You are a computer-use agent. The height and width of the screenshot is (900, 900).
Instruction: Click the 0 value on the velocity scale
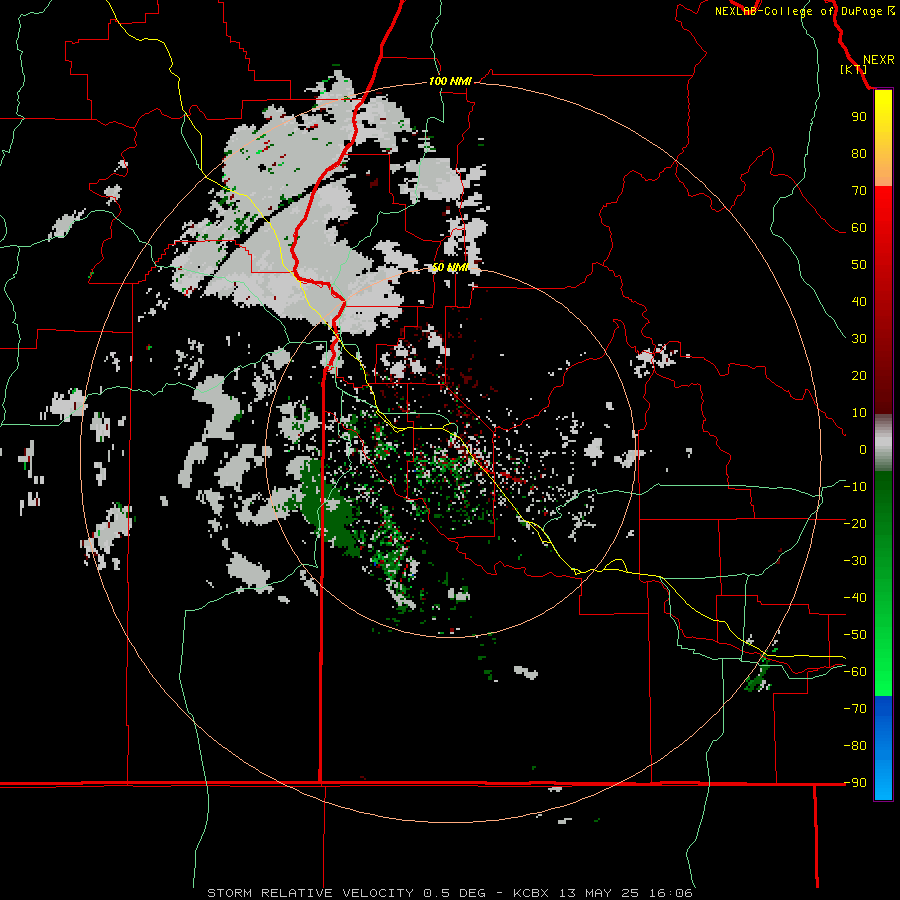point(862,449)
